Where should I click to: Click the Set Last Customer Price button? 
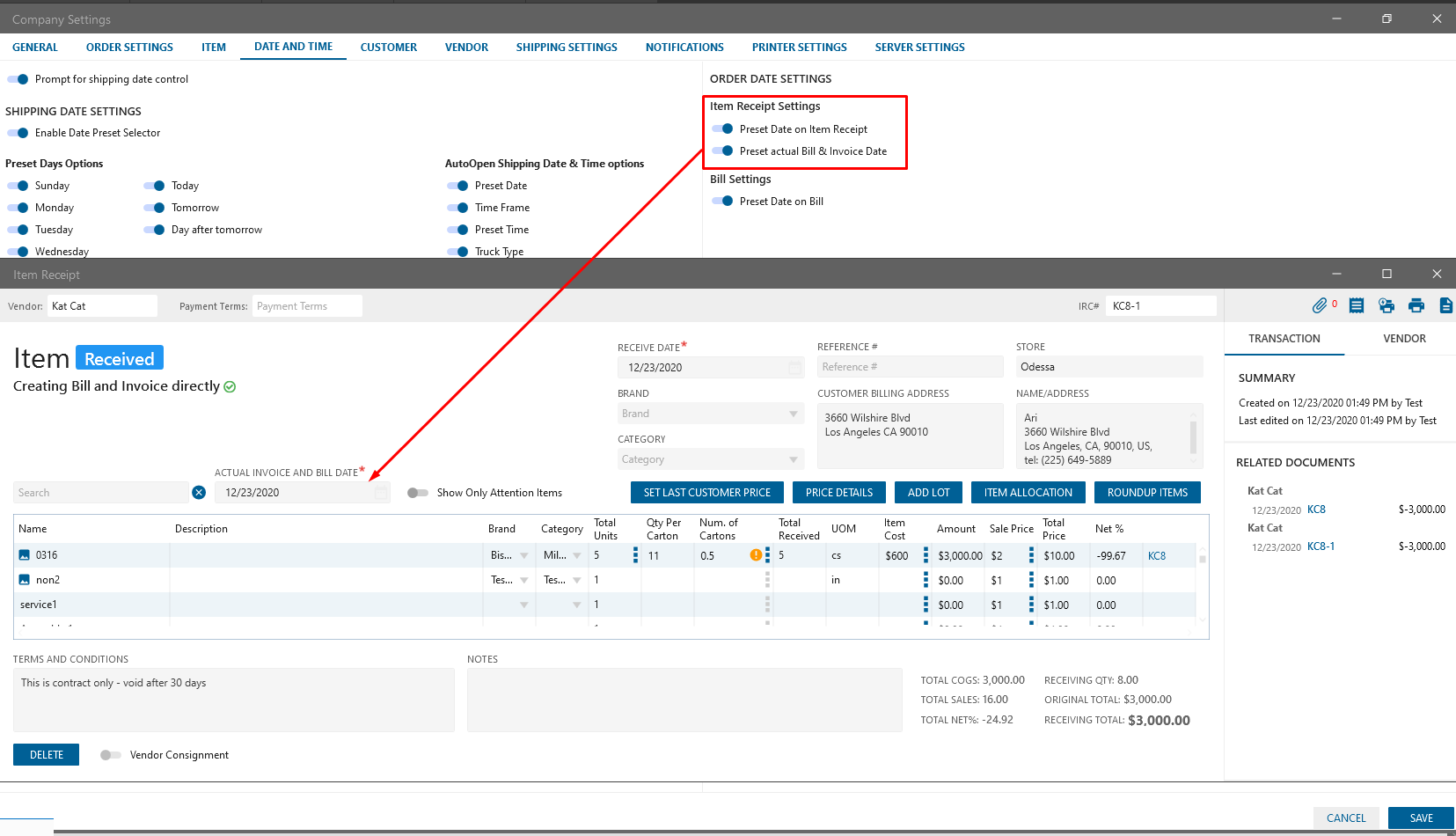pos(706,493)
